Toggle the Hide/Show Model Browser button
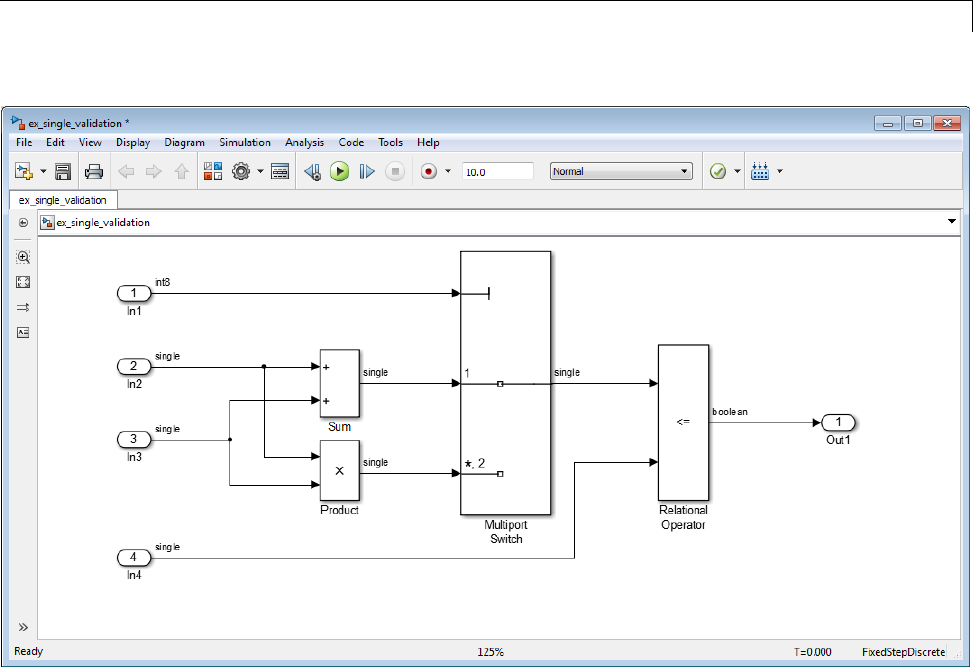 [23, 223]
